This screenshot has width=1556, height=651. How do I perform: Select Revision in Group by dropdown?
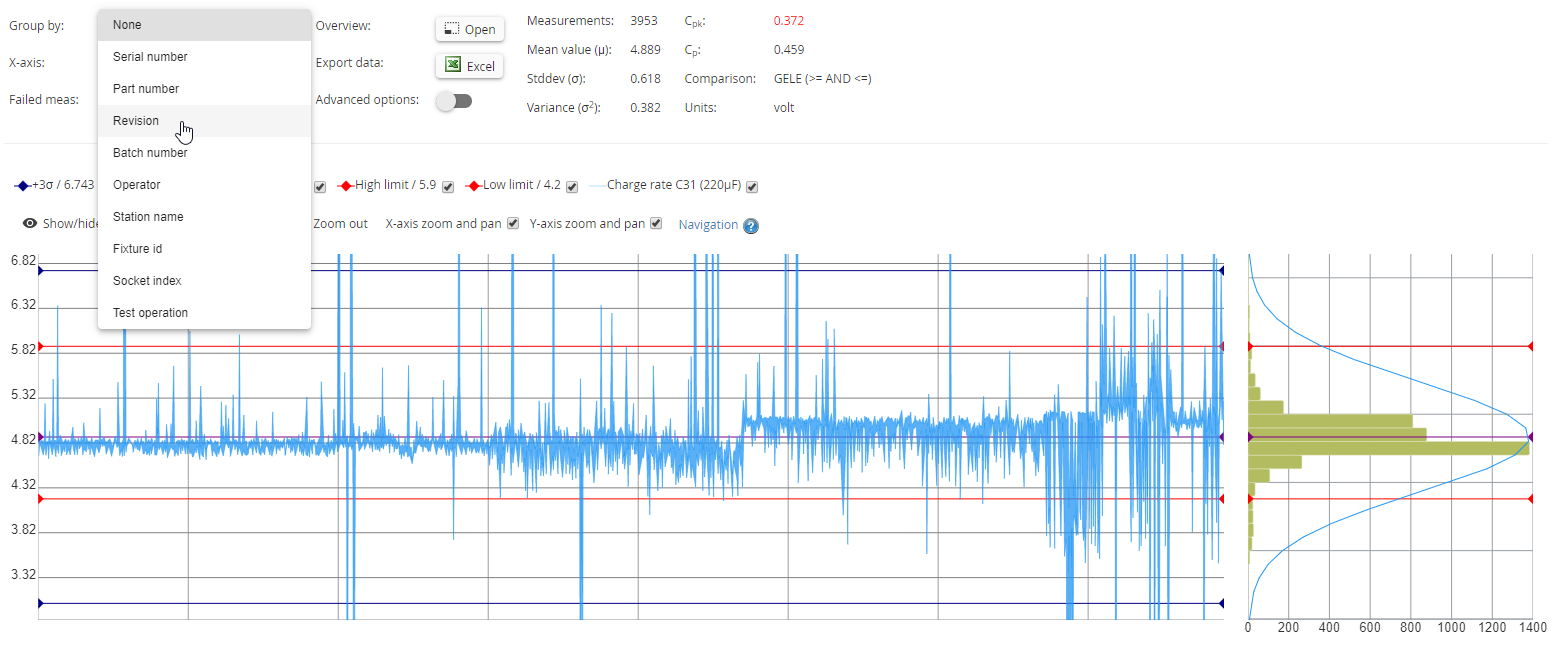(136, 121)
